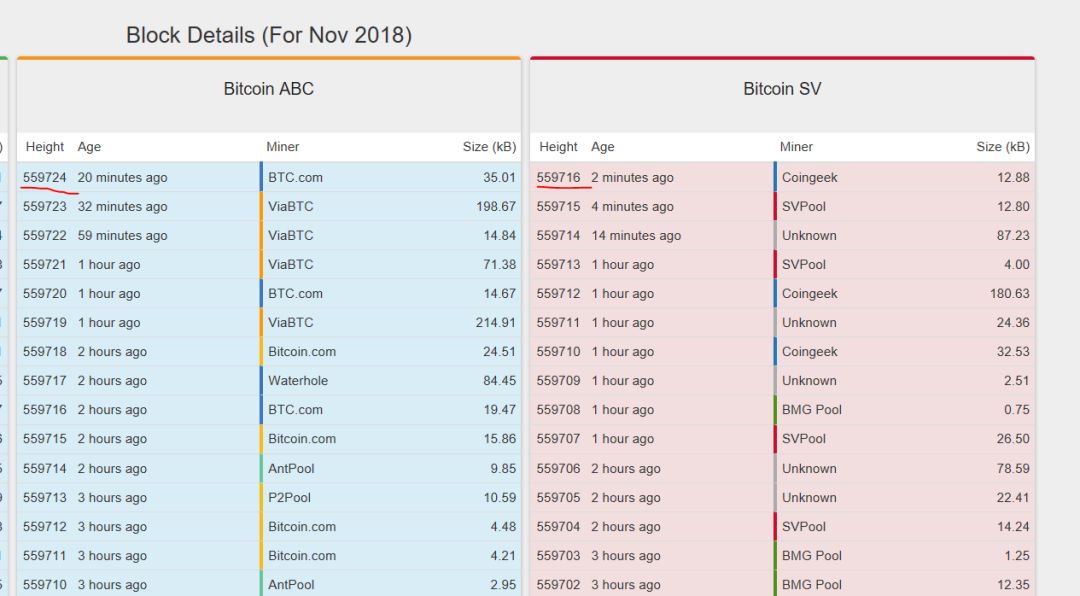1080x596 pixels.
Task: Click Height column header in Bitcoin SV table
Action: point(559,147)
